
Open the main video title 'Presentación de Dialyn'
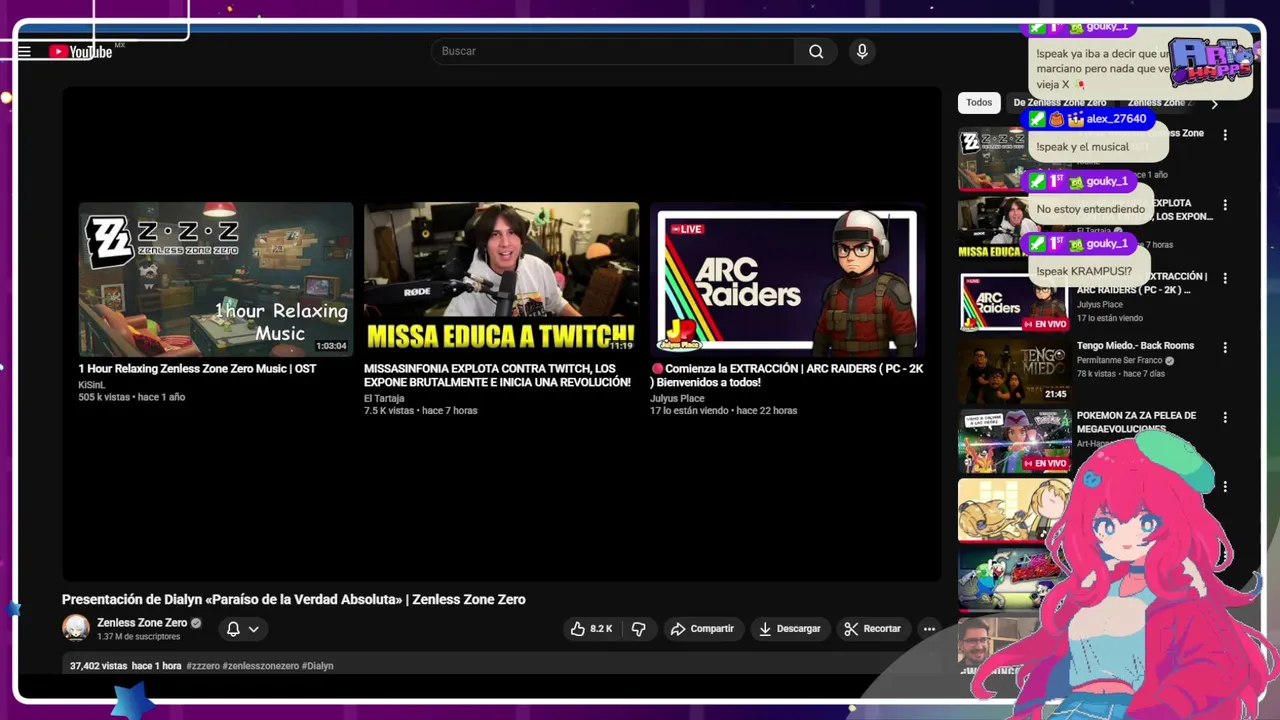coord(294,600)
